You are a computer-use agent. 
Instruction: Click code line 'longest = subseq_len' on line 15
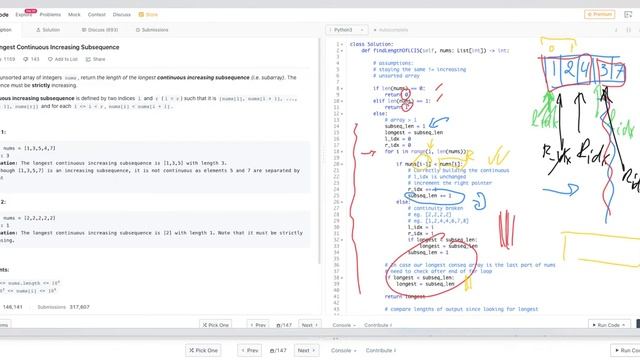pyautogui.click(x=413, y=132)
